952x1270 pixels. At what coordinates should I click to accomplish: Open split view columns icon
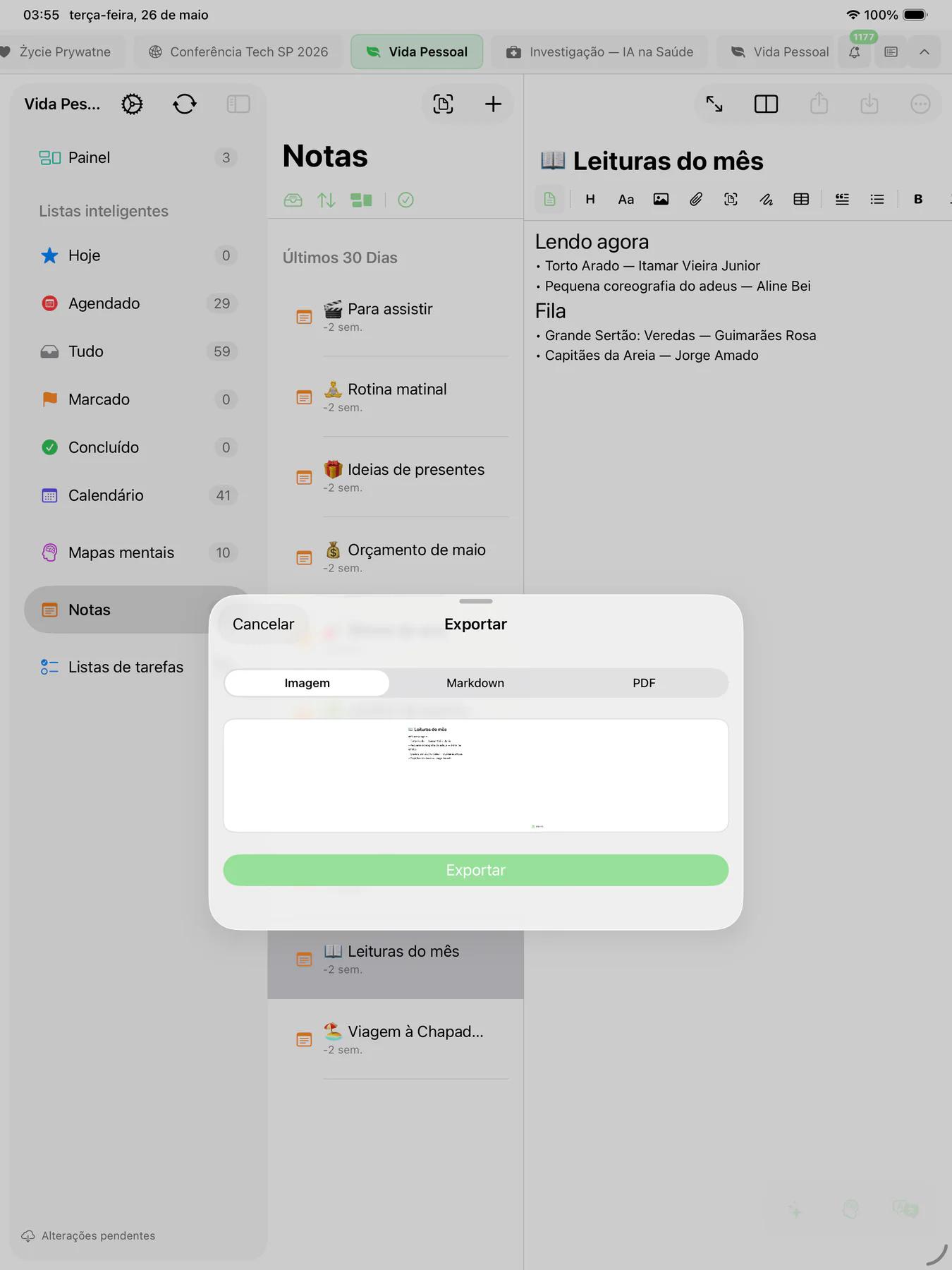coord(766,104)
